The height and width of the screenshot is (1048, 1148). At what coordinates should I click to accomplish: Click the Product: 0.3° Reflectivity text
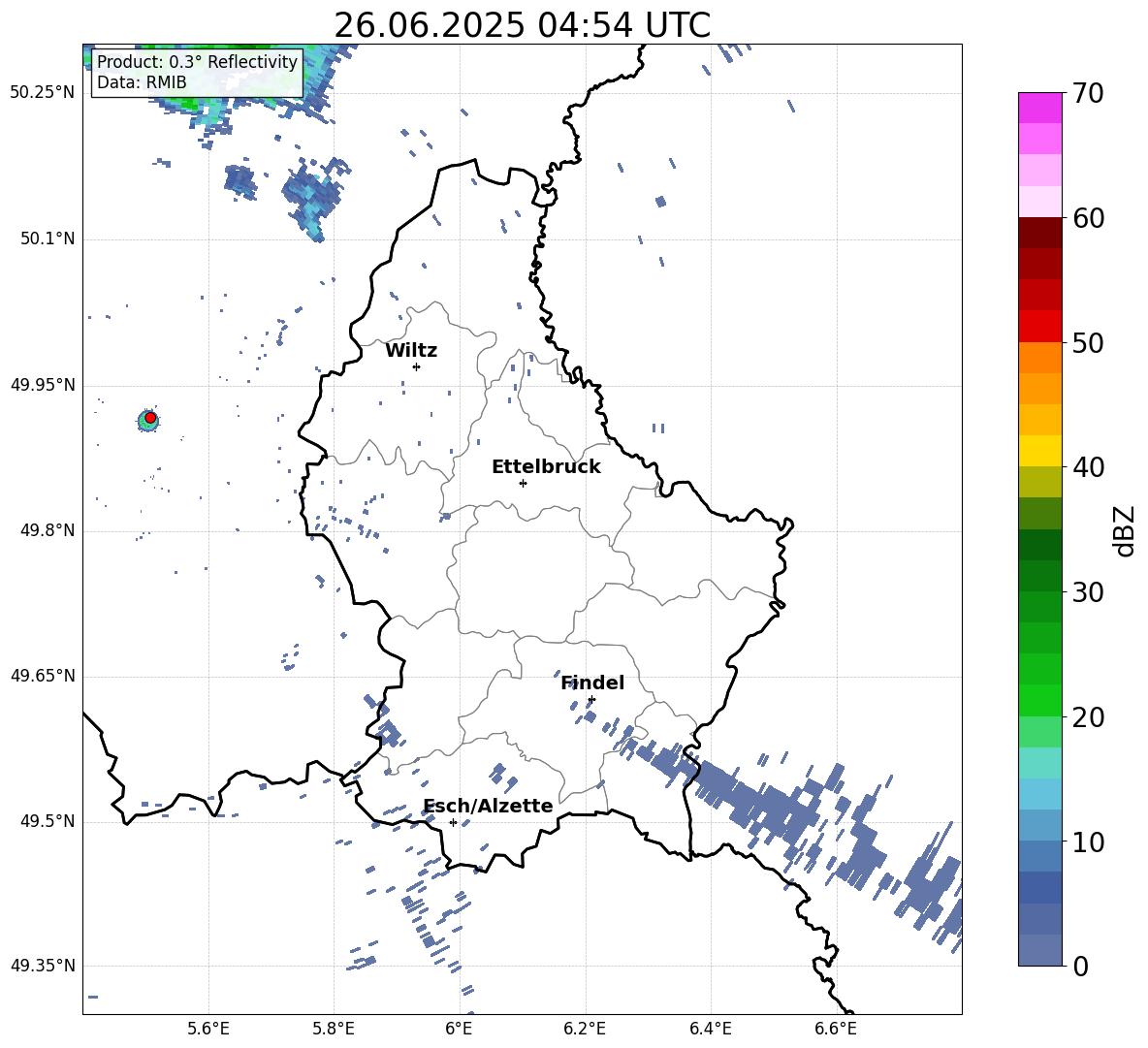point(197,61)
